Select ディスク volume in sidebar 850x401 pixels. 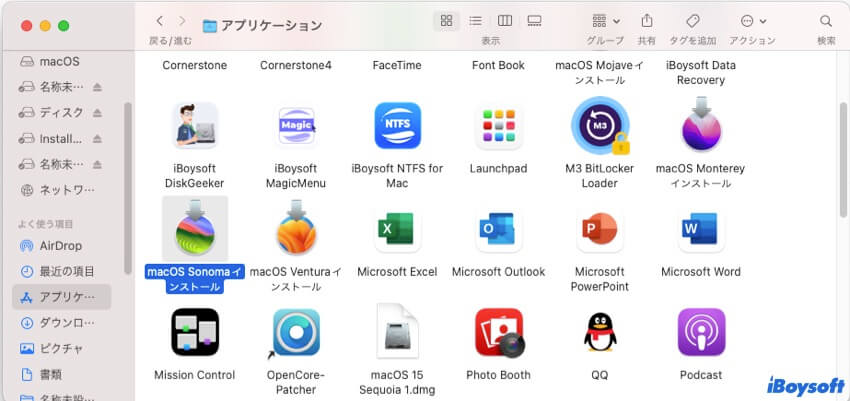[x=61, y=113]
